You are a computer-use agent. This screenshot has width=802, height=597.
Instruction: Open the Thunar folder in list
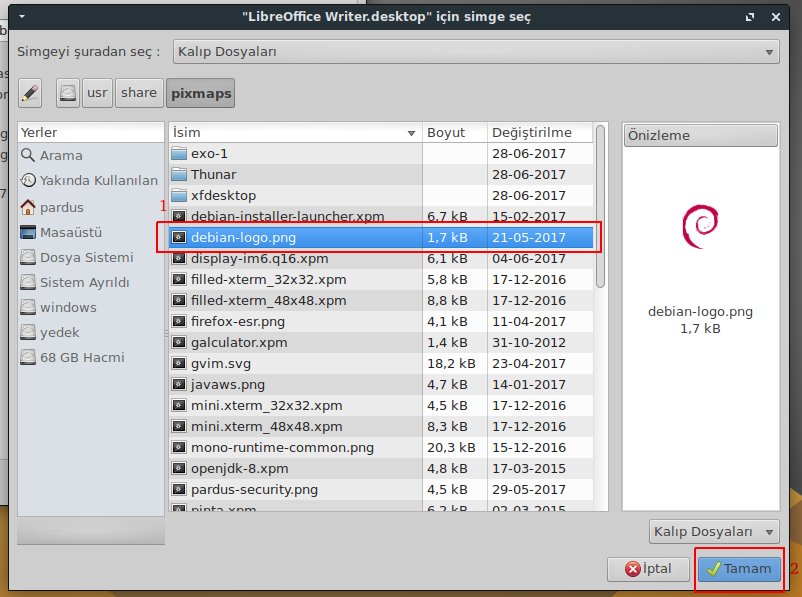[x=213, y=175]
